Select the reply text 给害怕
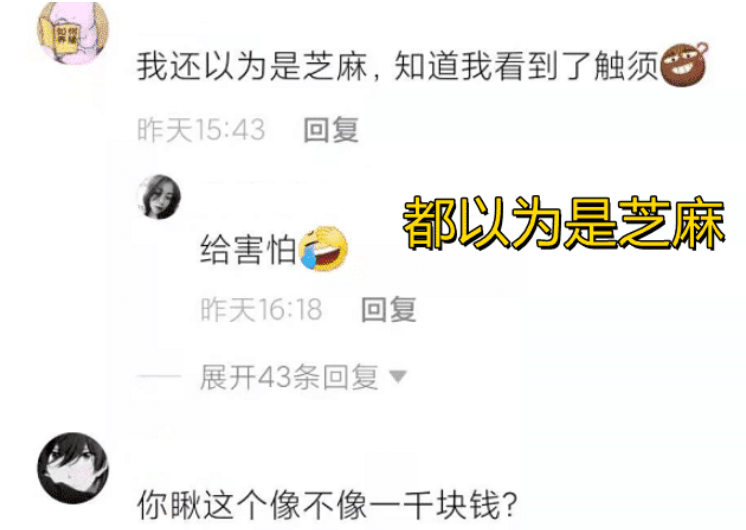This screenshot has width=746, height=530. [248, 250]
